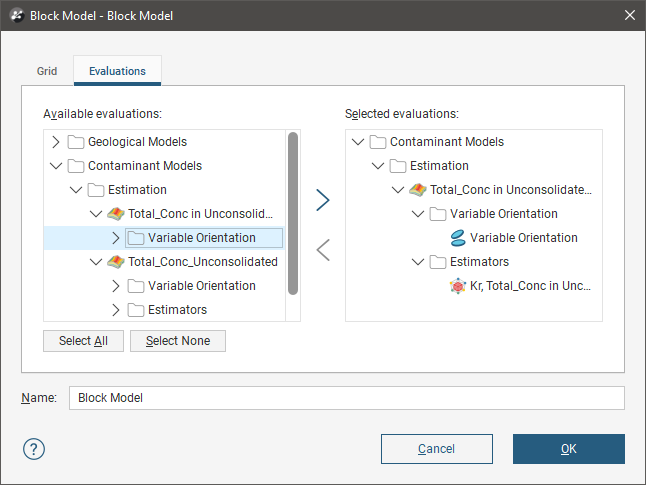646x485 pixels.
Task: Switch to the Grid tab
Action: pyautogui.click(x=47, y=71)
